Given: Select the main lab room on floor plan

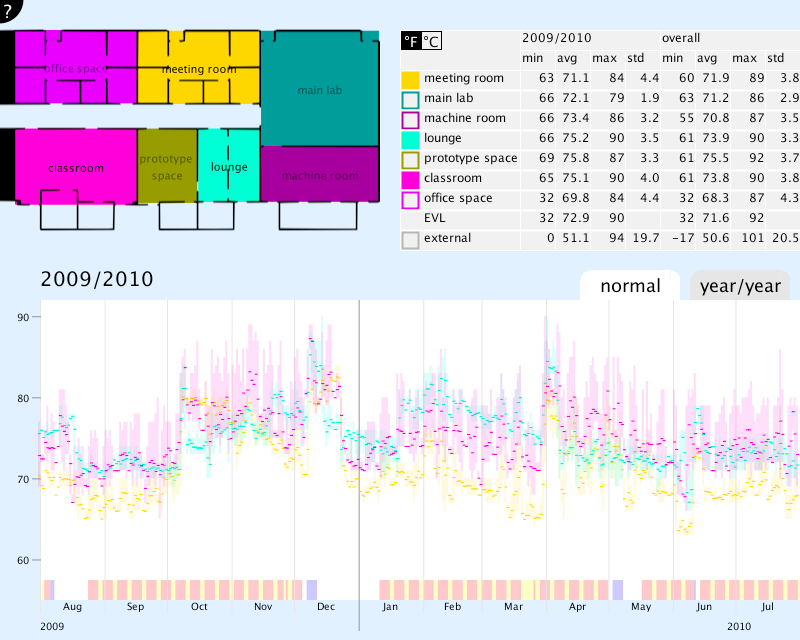Looking at the screenshot, I should click(x=320, y=88).
